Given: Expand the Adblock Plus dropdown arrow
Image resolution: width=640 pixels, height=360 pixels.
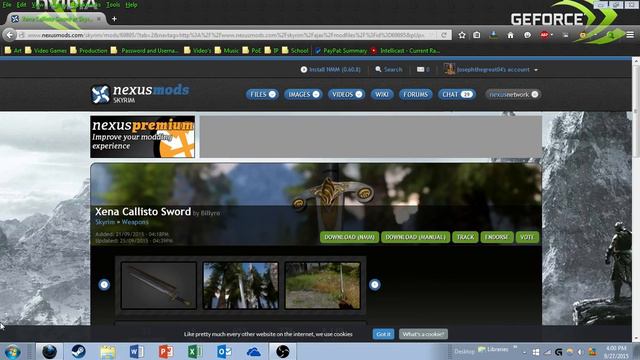Looking at the screenshot, I should tap(551, 35).
